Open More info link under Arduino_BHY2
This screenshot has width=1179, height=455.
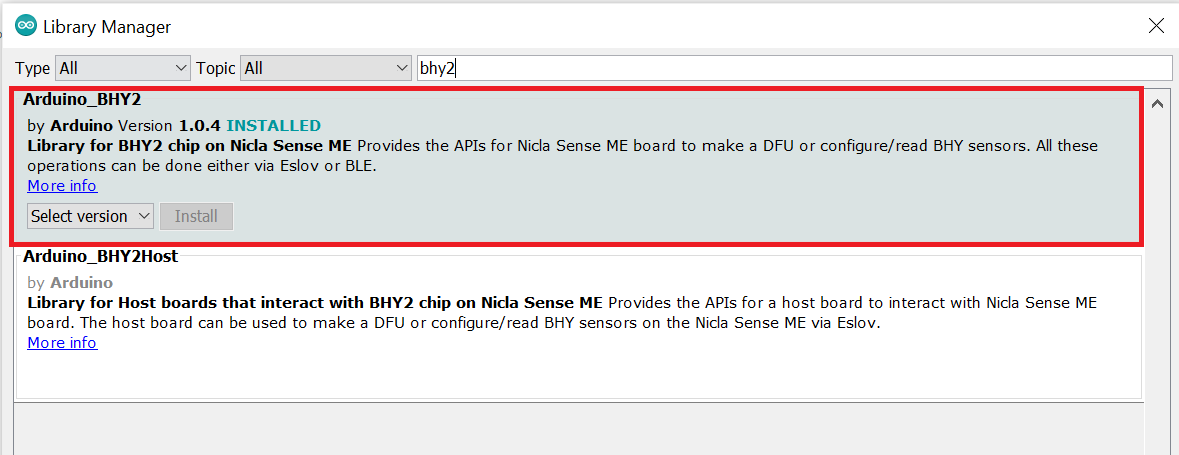pos(62,186)
